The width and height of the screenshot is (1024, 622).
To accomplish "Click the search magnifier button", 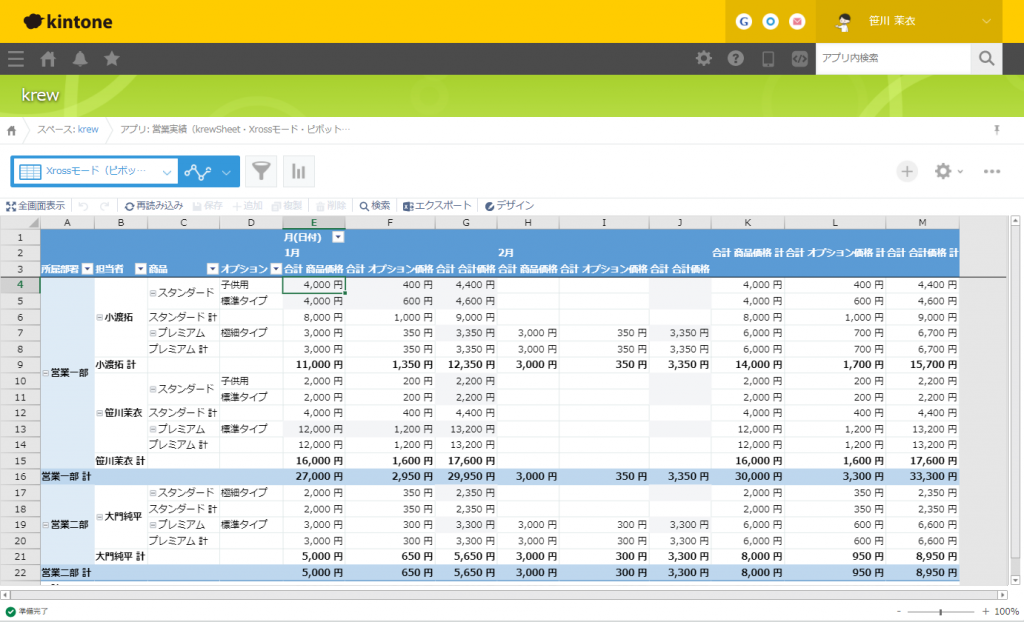I will 986,58.
